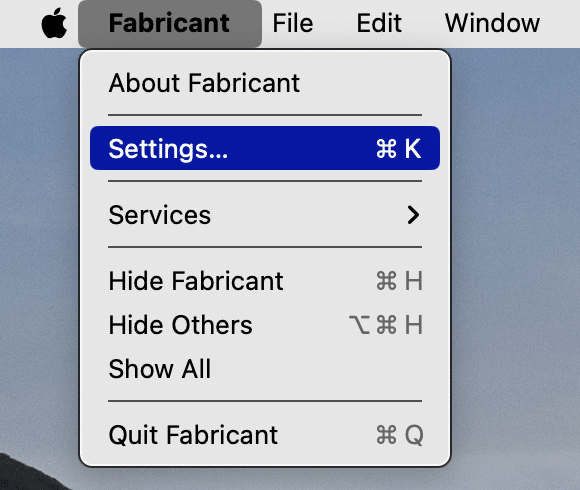Expand the Services chevron arrow
Image resolution: width=580 pixels, height=490 pixels.
click(413, 214)
